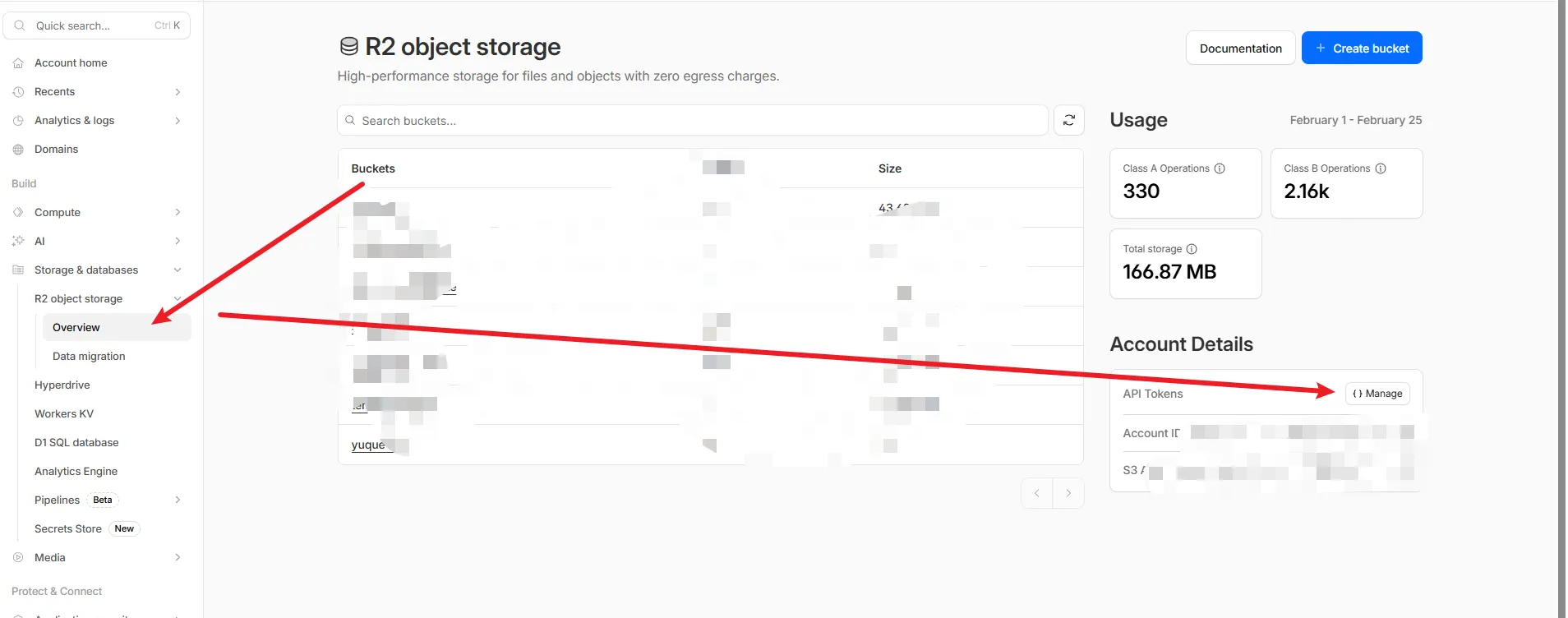Screen dimensions: 1568x618
Task: Click the Class A Operations info icon
Action: tap(1220, 168)
